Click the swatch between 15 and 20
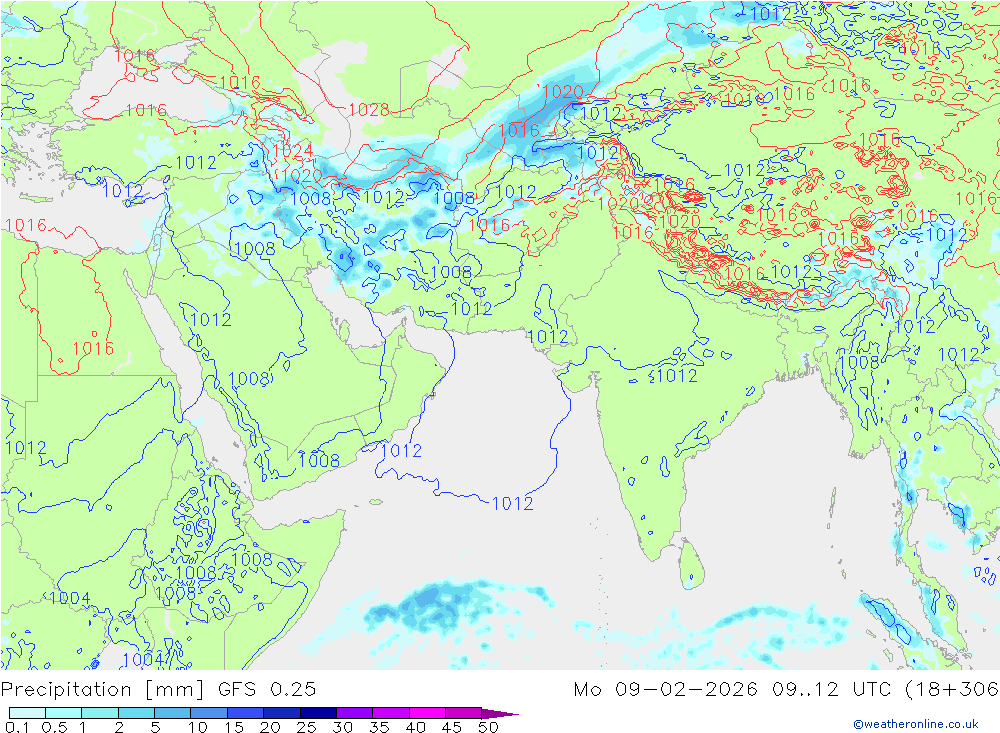Image resolution: width=1000 pixels, height=733 pixels. point(246,713)
